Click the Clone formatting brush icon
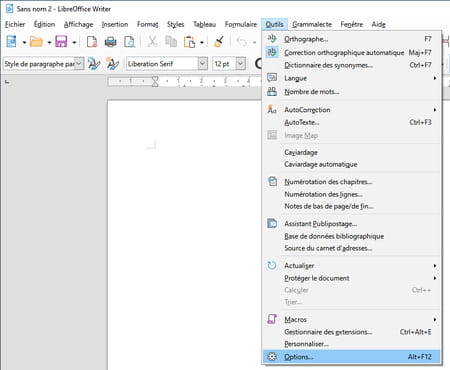450x370 pixels. (x=219, y=42)
